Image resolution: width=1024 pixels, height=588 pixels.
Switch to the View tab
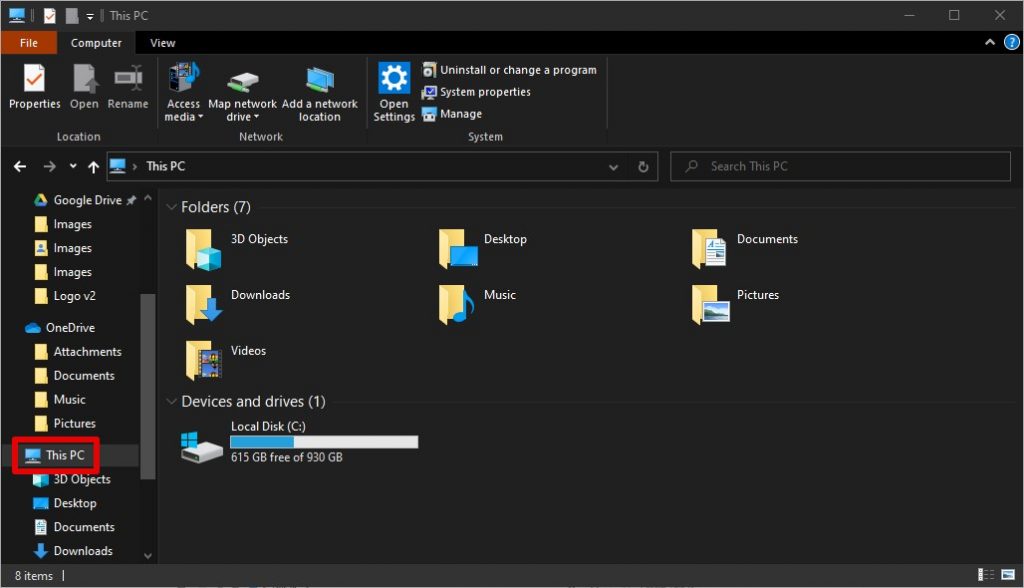pos(162,43)
